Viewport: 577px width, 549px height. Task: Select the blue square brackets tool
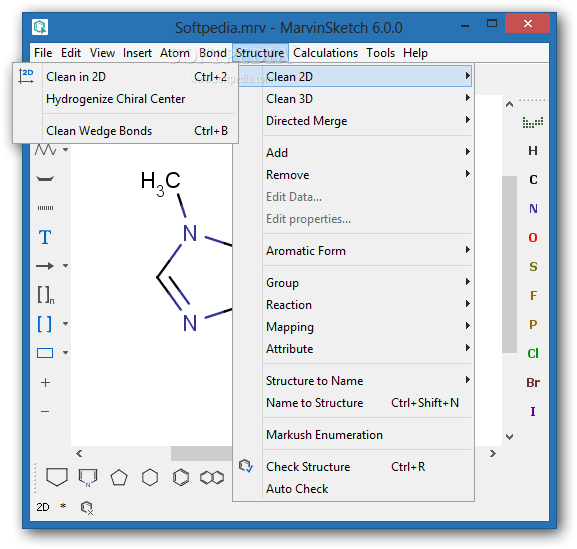coord(45,324)
